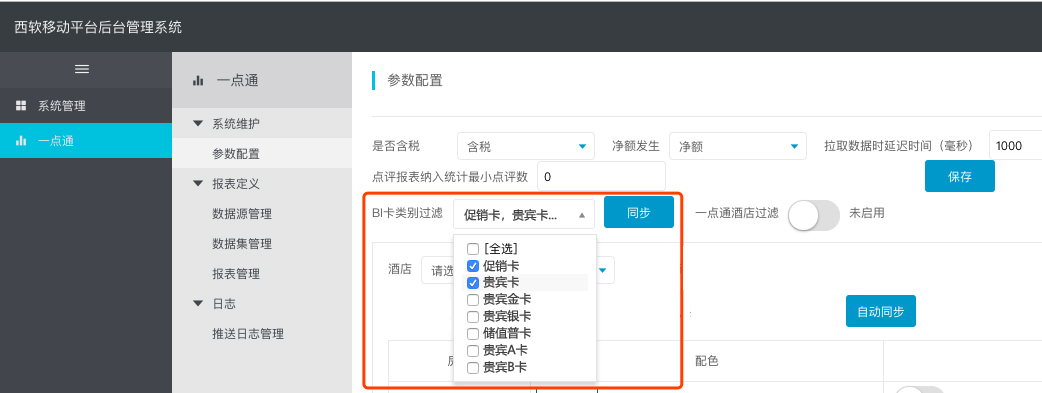
Task: Collapse the 报表定义 tree section
Action: point(197,184)
